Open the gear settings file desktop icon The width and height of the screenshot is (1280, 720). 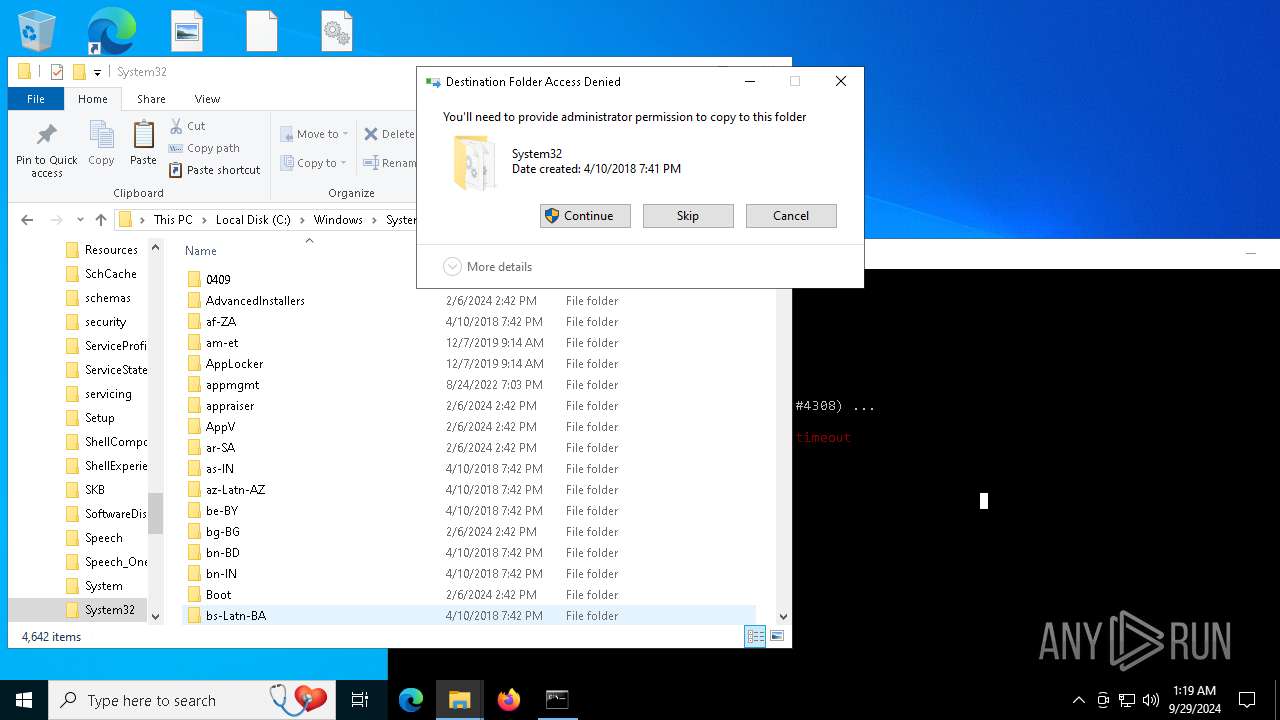point(337,31)
